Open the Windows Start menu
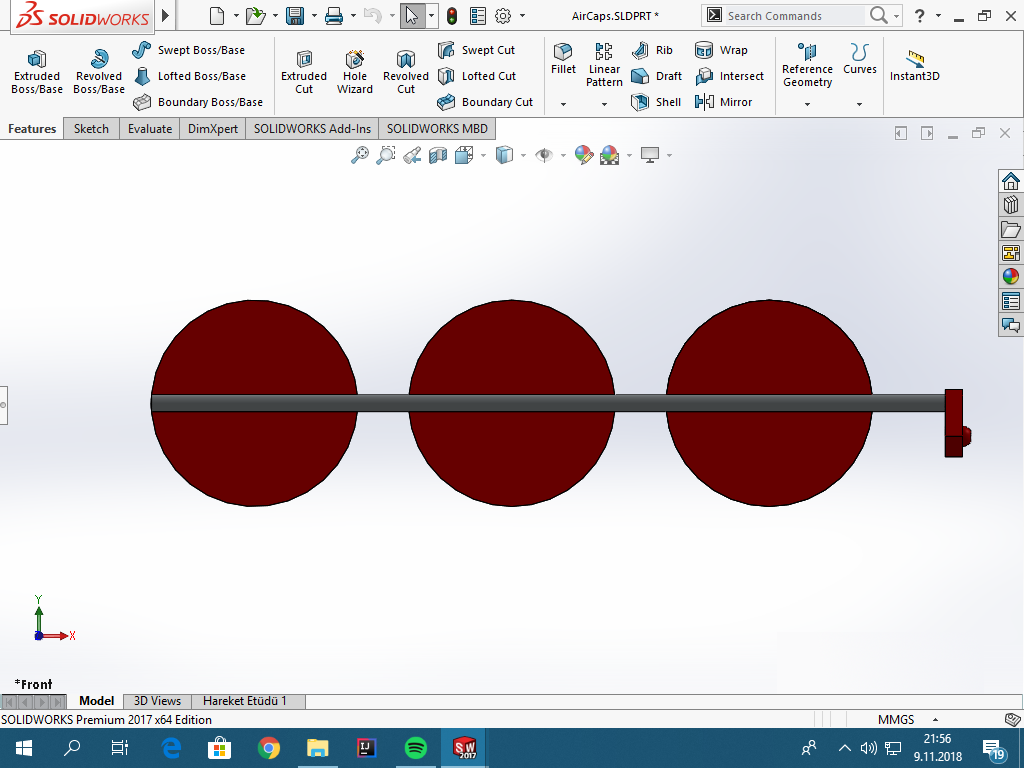Viewport: 1024px width, 768px height. (24, 748)
